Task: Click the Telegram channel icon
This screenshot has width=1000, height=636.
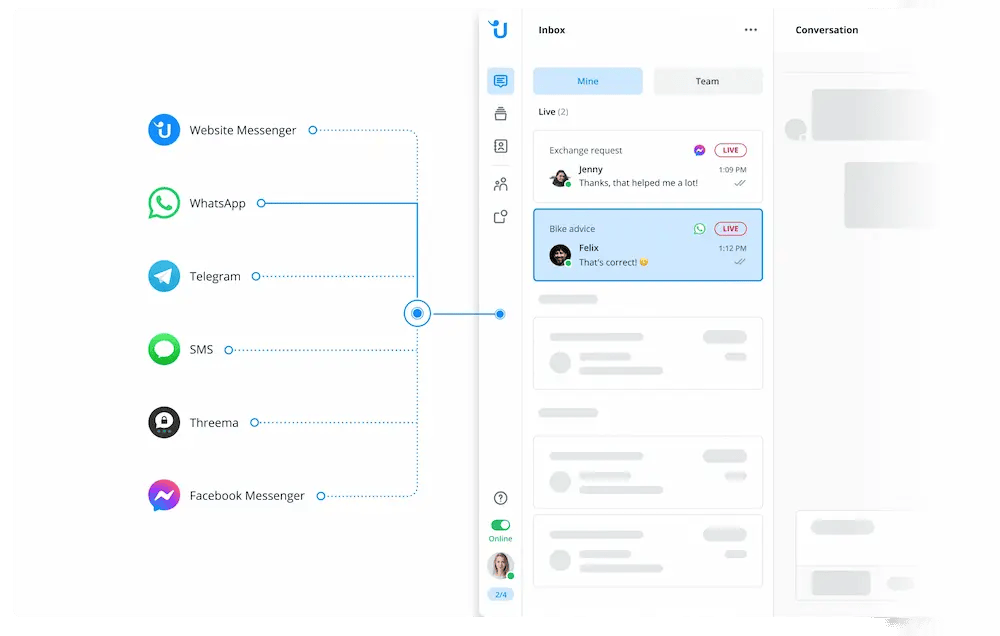Action: point(164,276)
